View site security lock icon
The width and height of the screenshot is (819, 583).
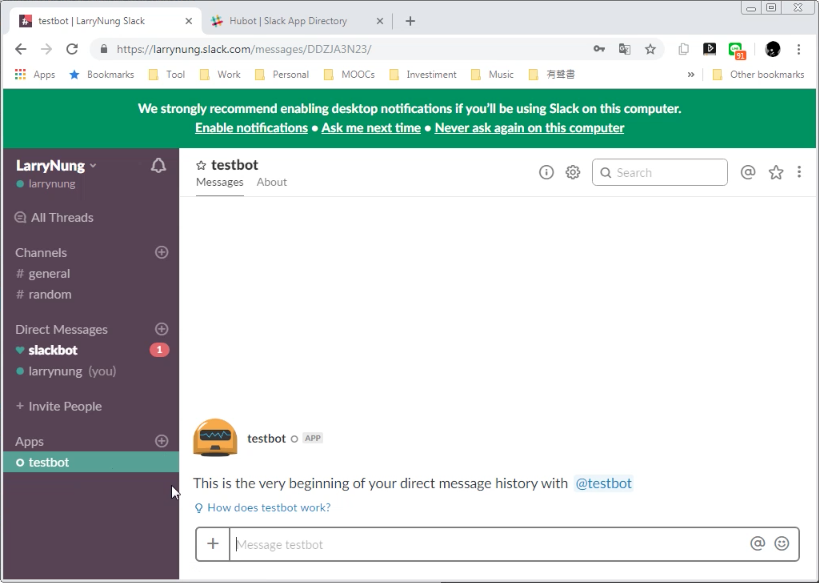(104, 49)
